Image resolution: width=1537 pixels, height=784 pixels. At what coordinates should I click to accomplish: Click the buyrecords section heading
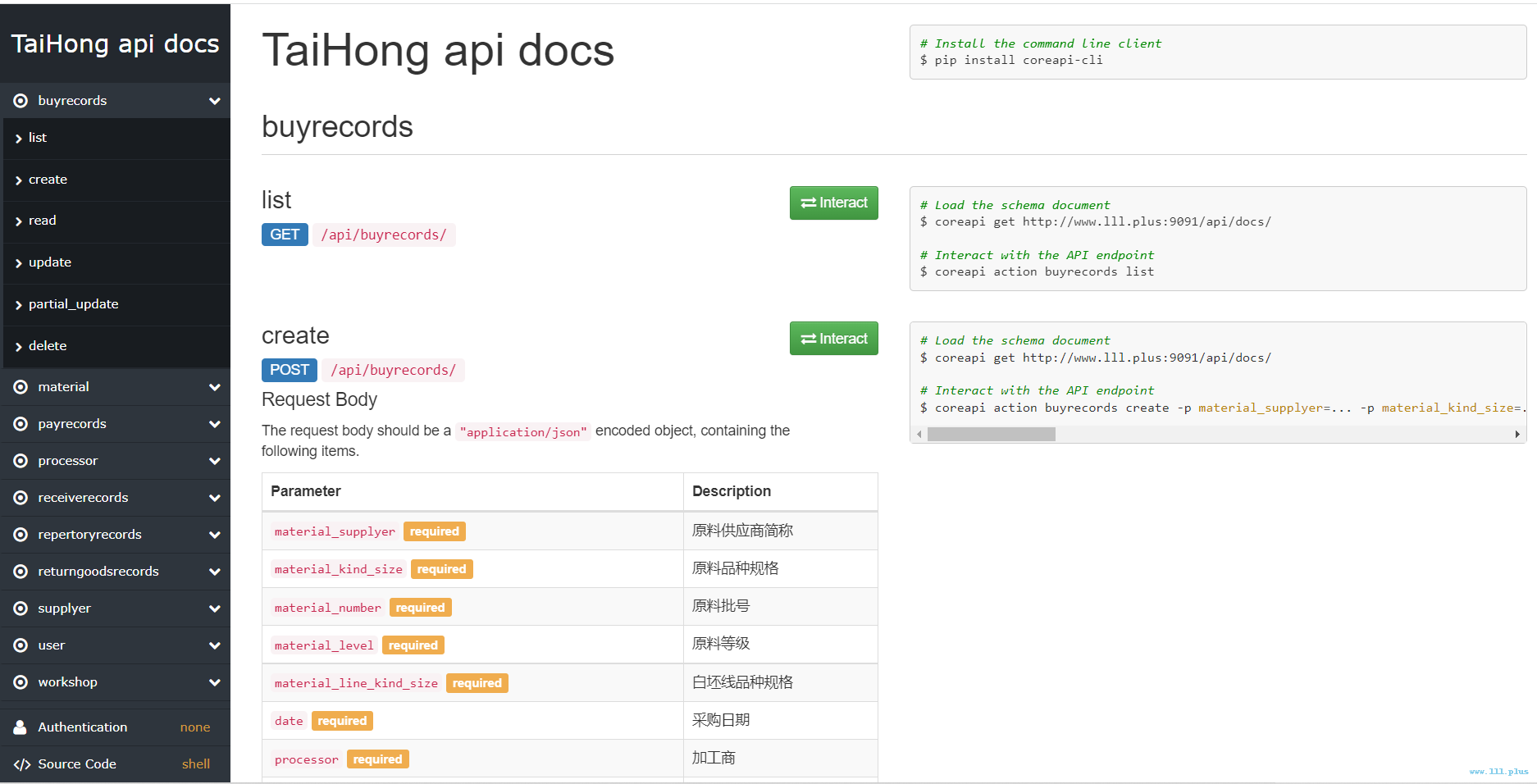point(337,127)
